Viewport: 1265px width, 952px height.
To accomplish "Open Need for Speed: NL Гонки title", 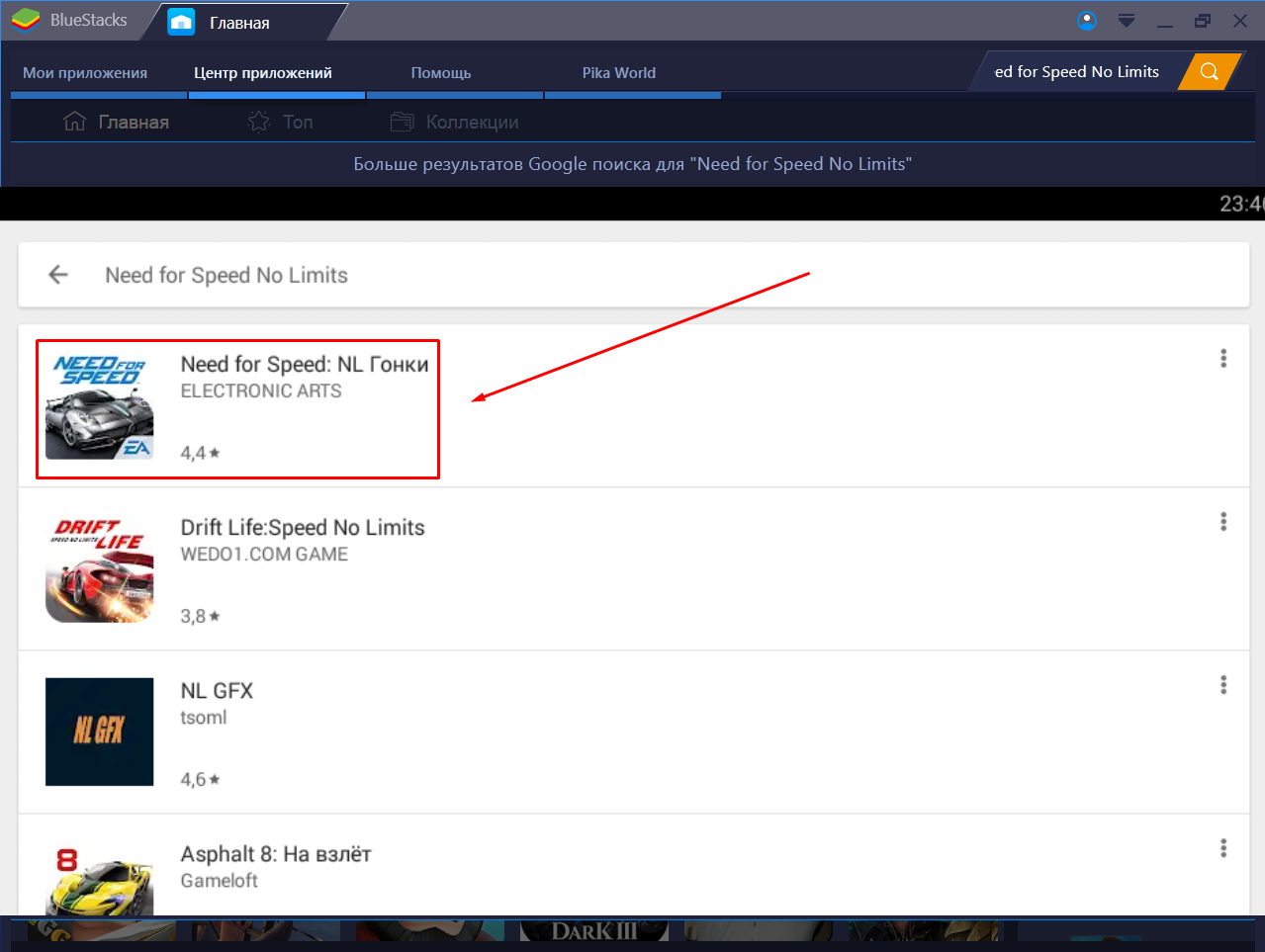I will coord(305,365).
